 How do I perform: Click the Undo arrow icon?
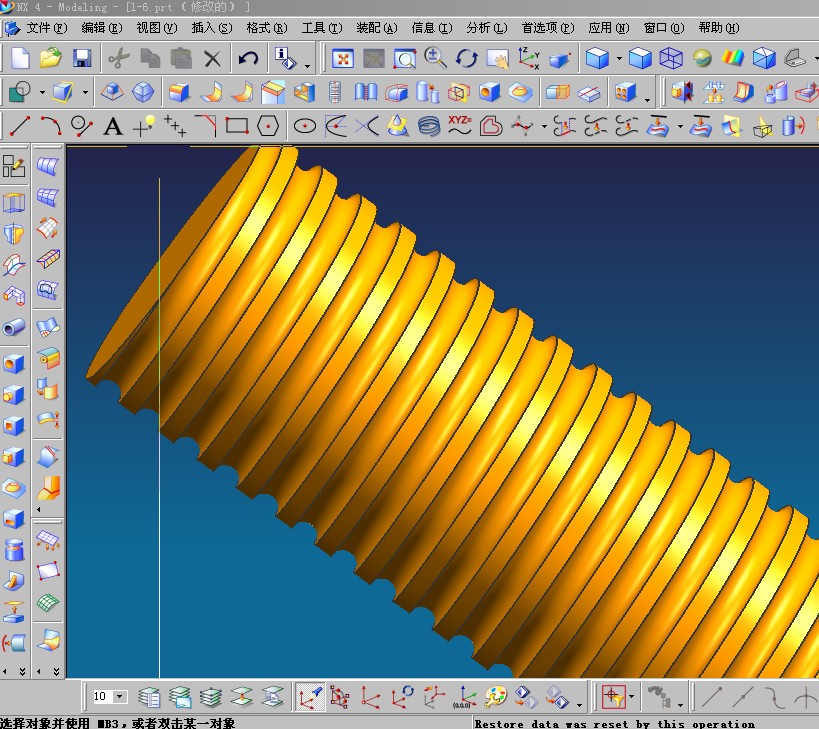pyautogui.click(x=248, y=58)
